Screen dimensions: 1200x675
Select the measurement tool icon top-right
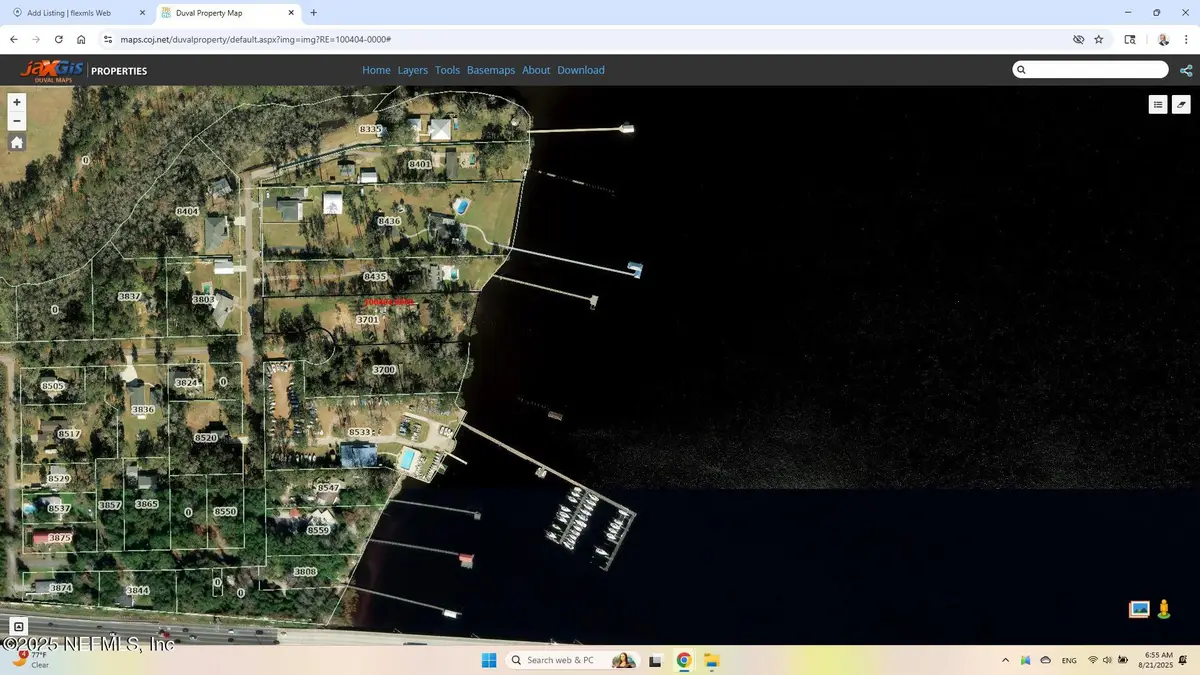1182,104
